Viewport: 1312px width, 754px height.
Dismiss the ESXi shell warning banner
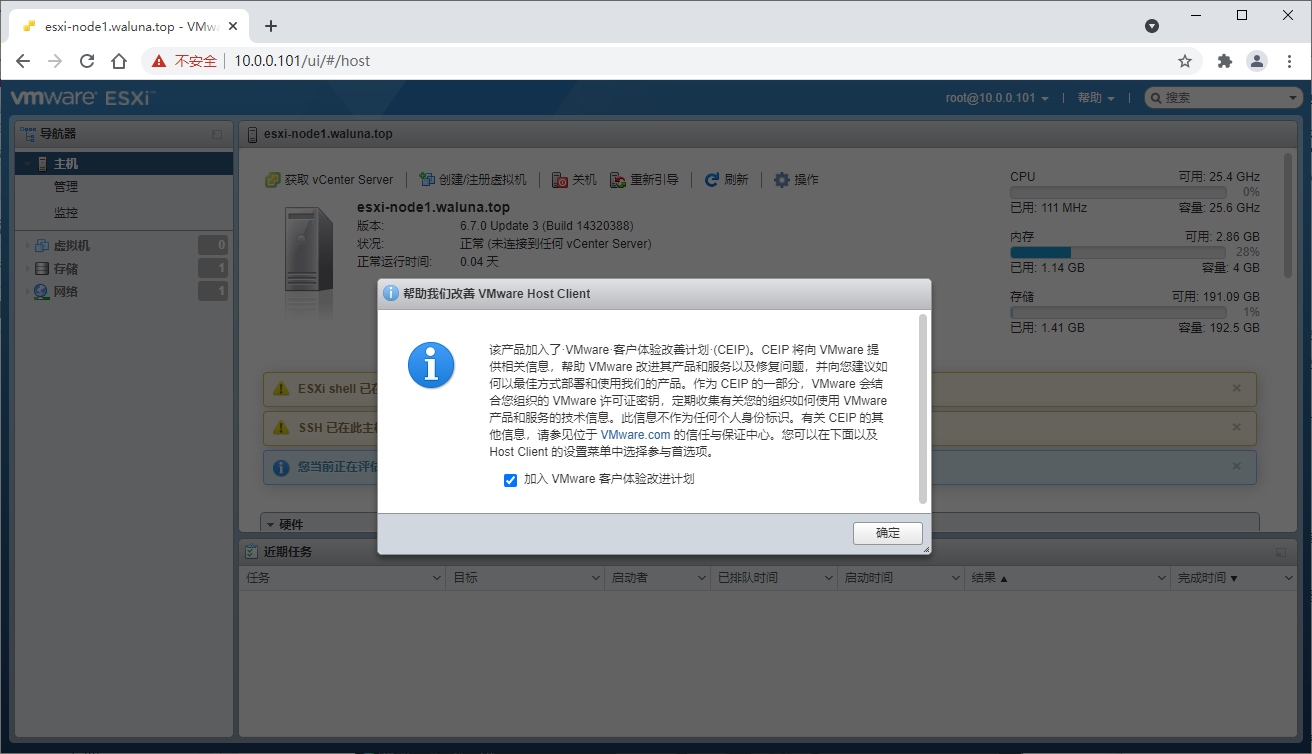(1236, 388)
